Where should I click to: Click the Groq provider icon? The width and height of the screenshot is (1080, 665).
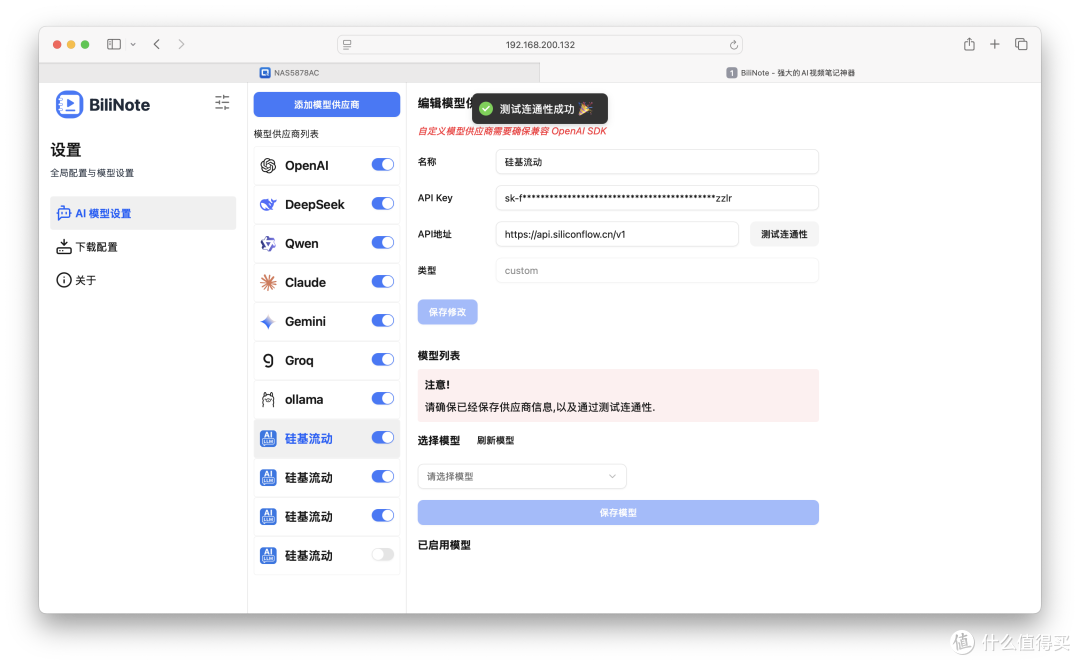point(268,360)
